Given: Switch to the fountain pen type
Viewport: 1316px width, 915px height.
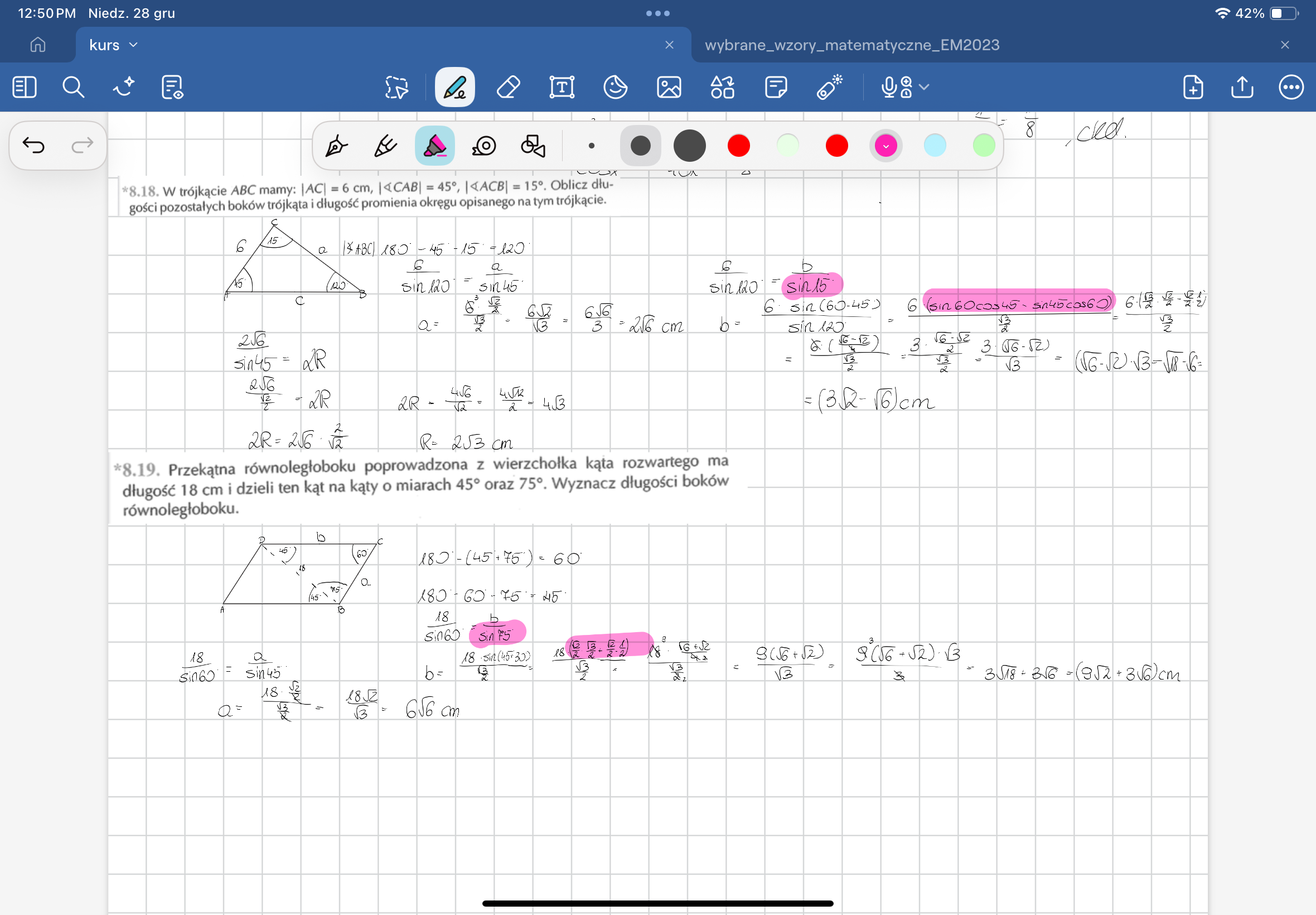Looking at the screenshot, I should [x=336, y=146].
